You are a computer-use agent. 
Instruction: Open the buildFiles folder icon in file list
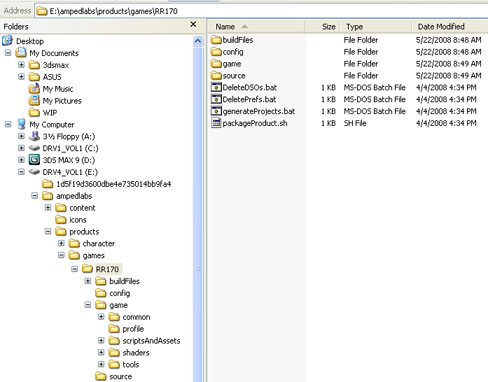216,40
